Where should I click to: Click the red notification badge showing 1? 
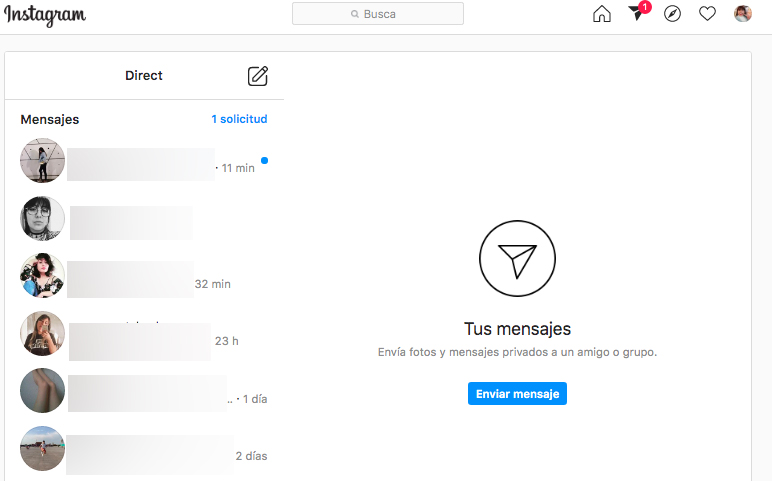point(645,7)
